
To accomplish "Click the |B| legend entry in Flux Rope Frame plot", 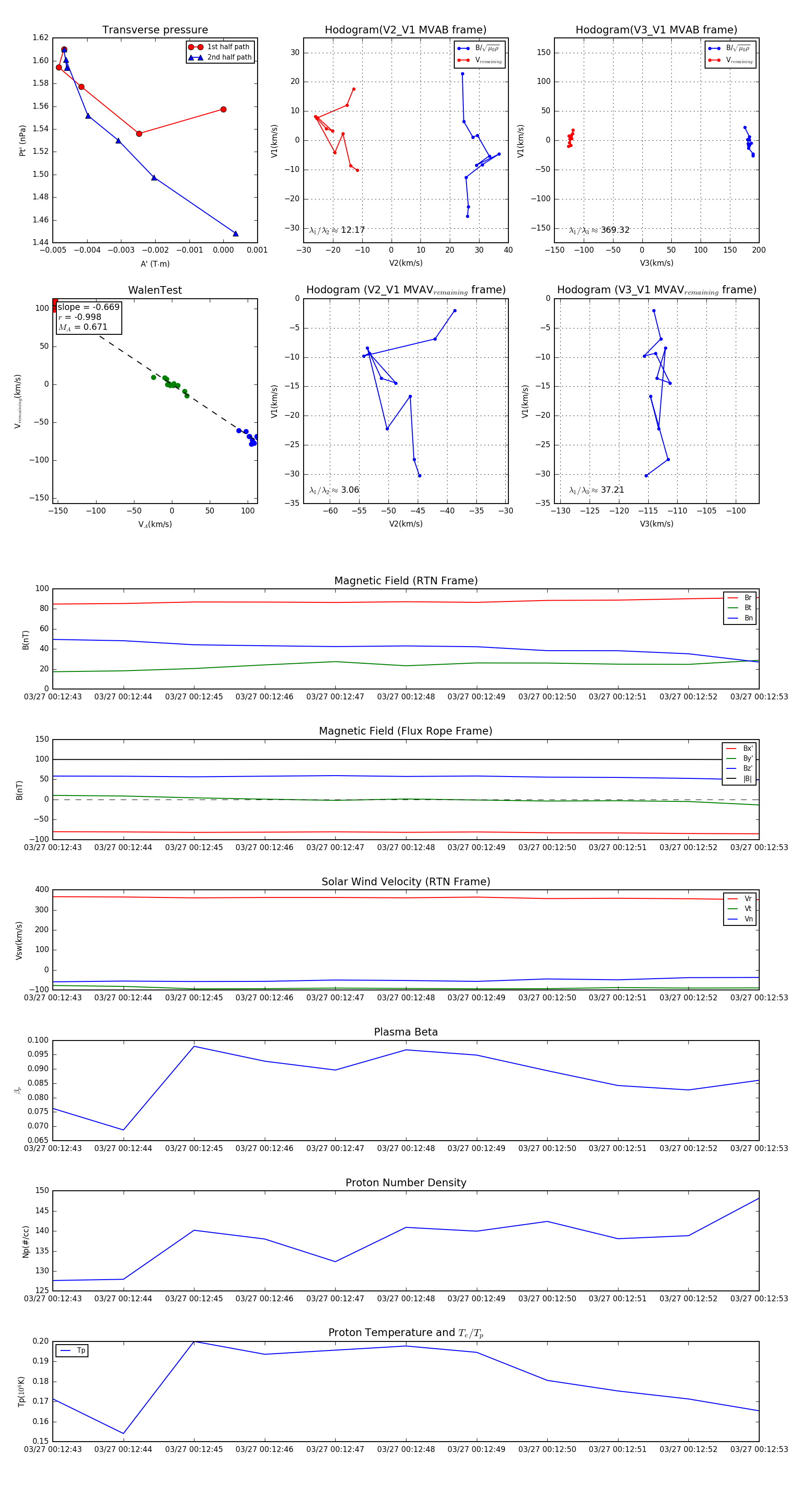I will coord(739,779).
